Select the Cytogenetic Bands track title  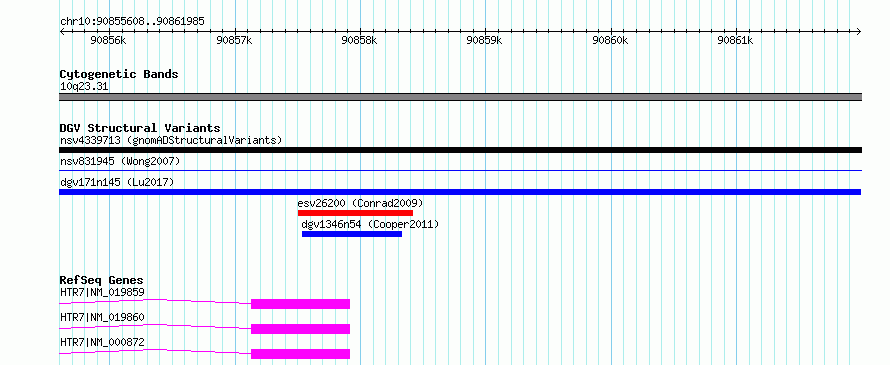[x=119, y=74]
